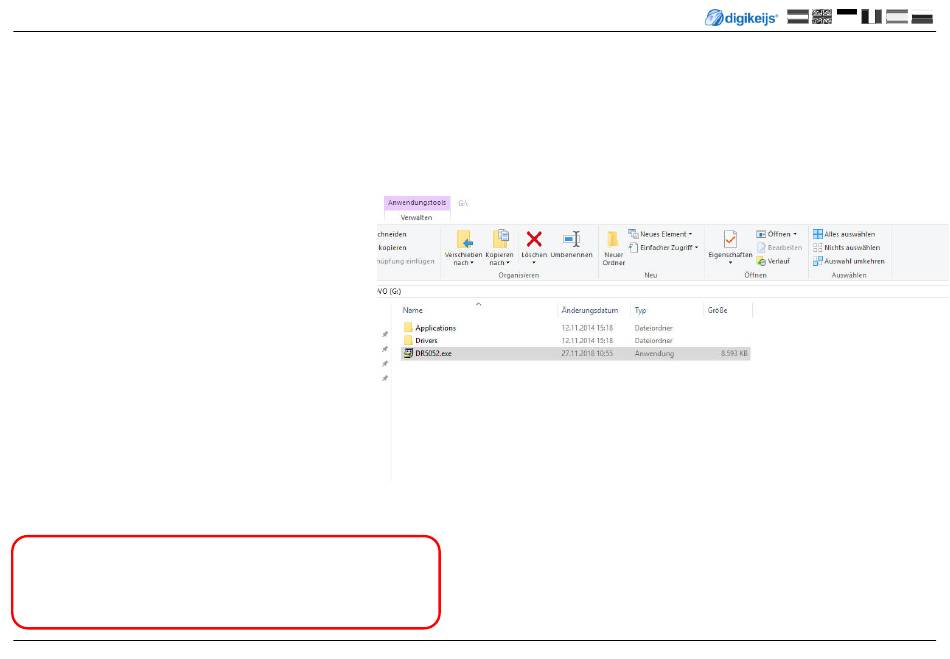Click Auswahl umkehren

(x=848, y=261)
